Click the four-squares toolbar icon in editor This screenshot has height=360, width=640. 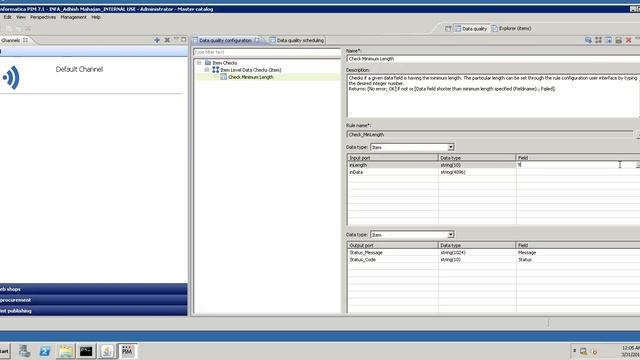[598, 40]
